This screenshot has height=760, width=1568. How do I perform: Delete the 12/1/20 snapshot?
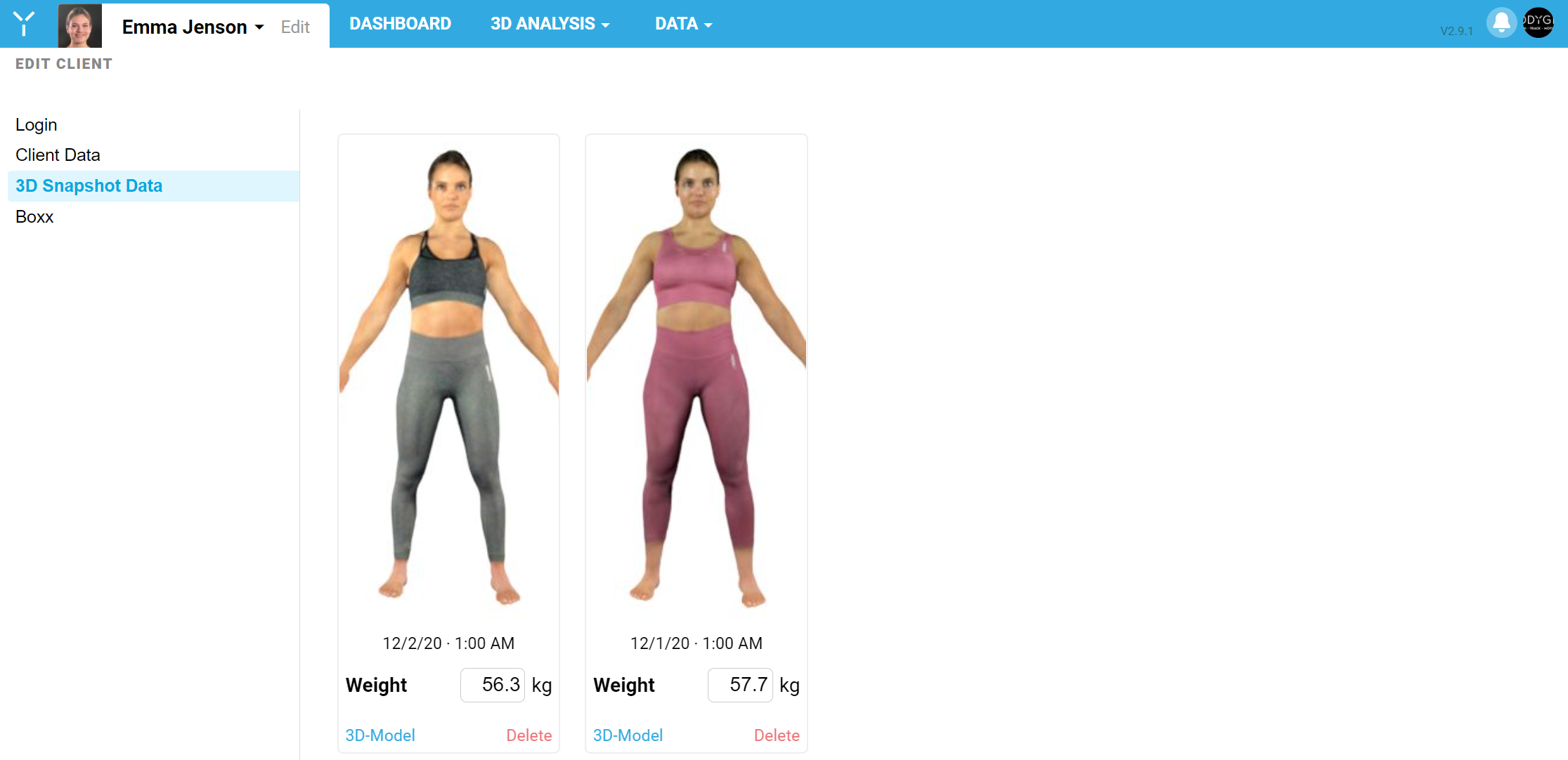(x=777, y=735)
